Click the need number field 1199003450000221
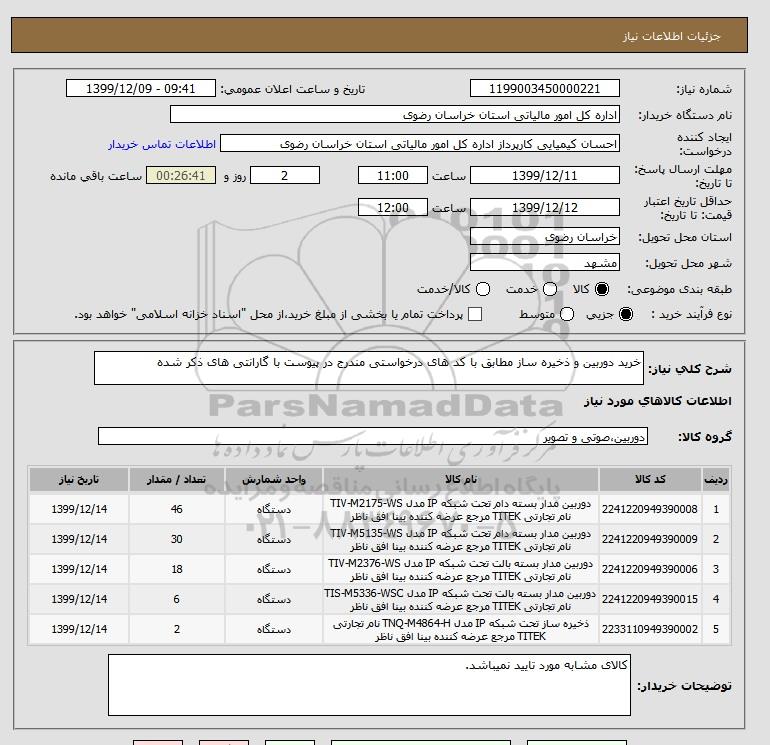This screenshot has width=770, height=745. coord(545,88)
